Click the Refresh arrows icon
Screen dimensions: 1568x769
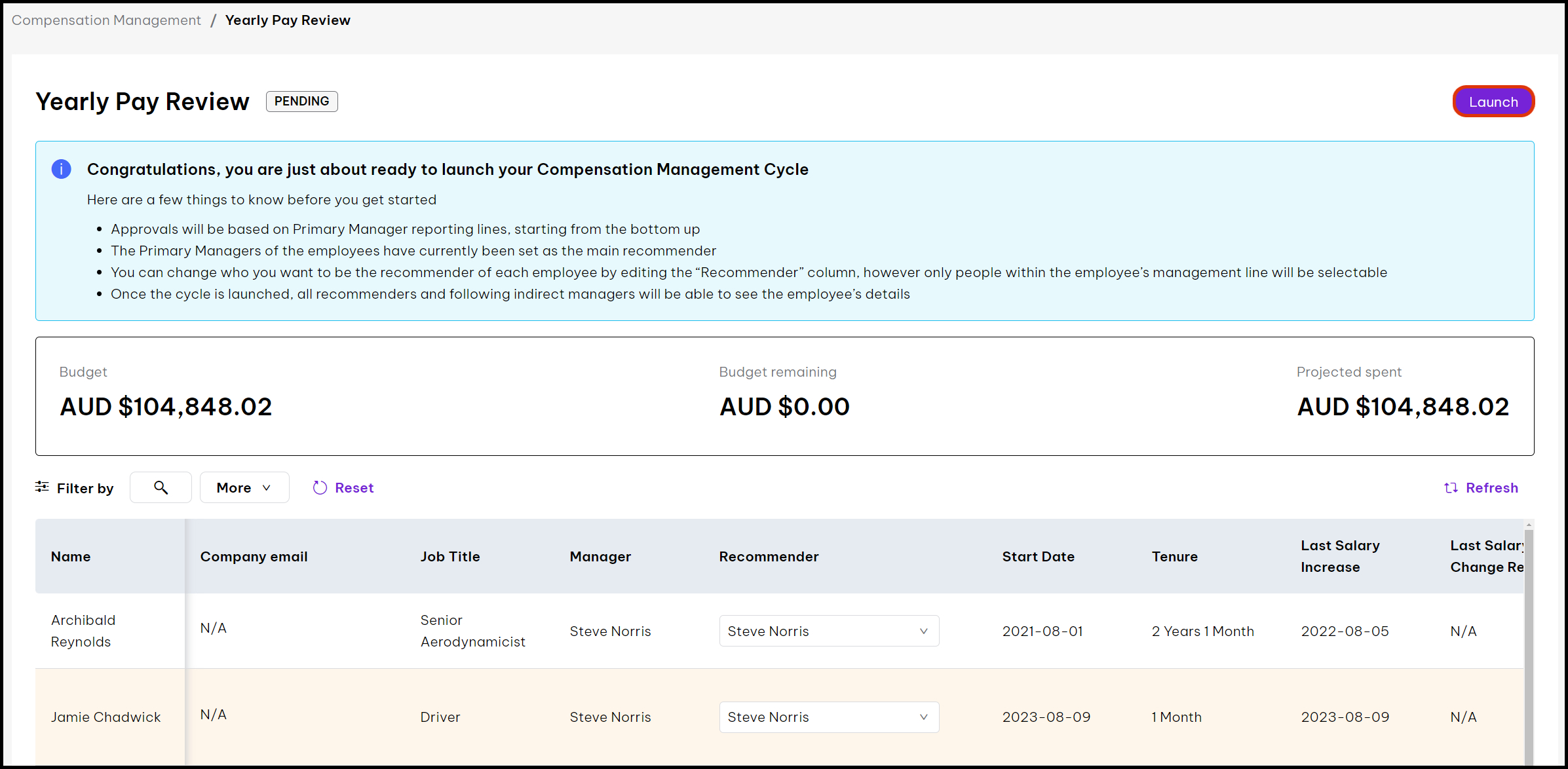1451,487
